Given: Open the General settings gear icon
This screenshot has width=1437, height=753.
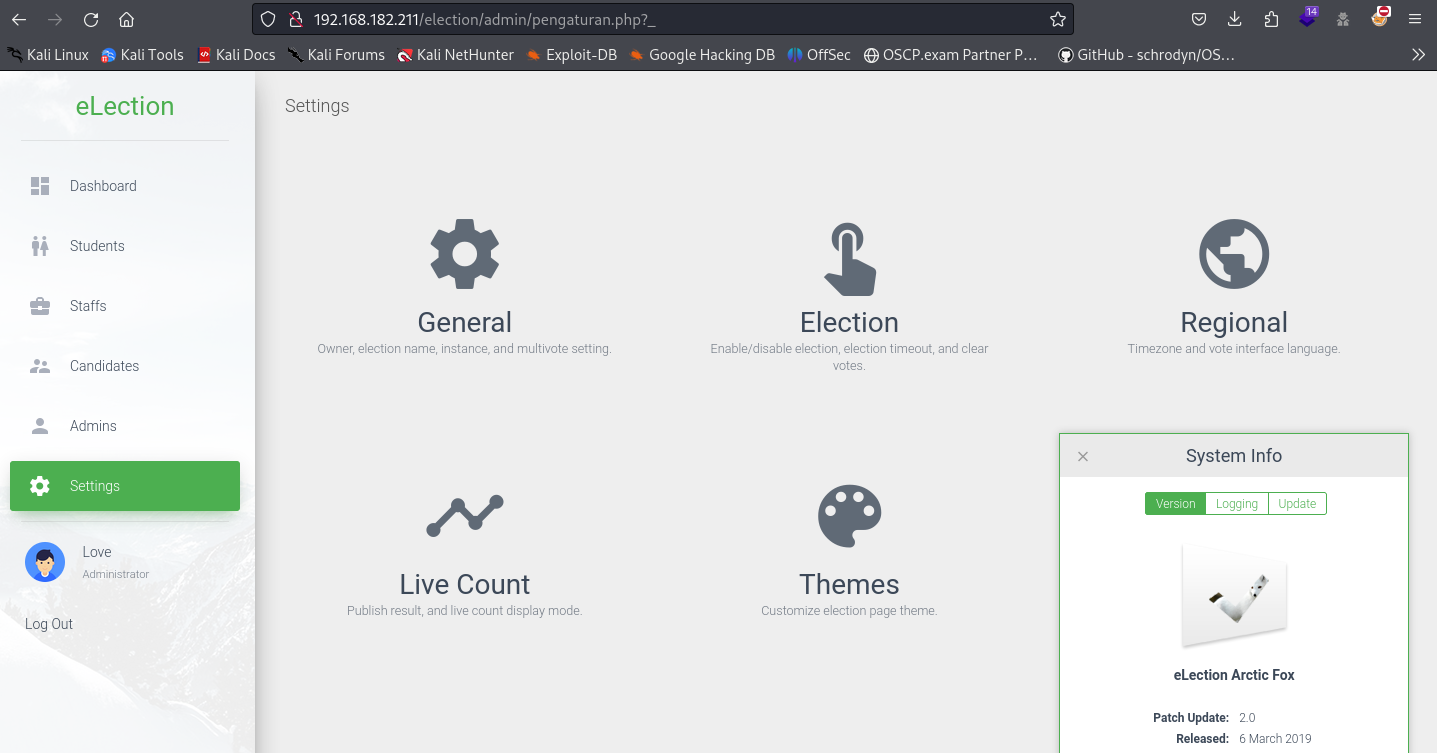Looking at the screenshot, I should pos(464,255).
